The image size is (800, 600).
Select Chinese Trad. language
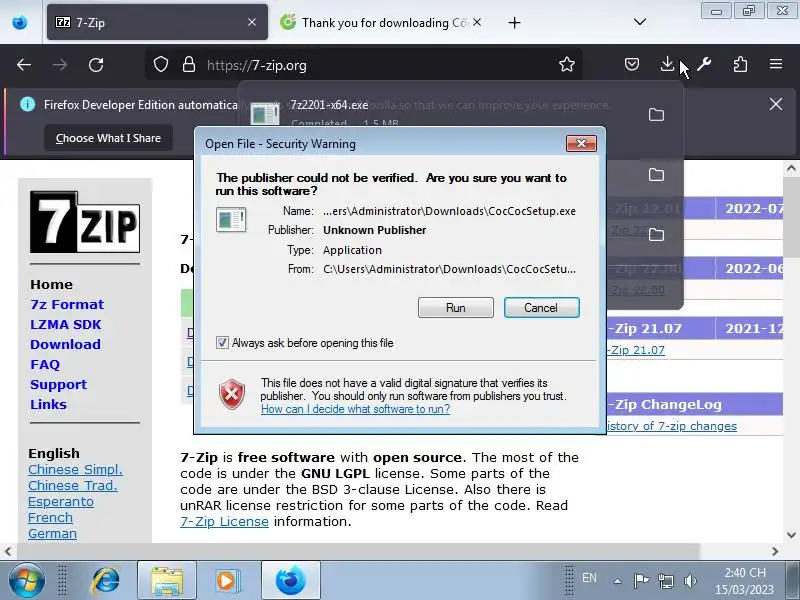[73, 485]
